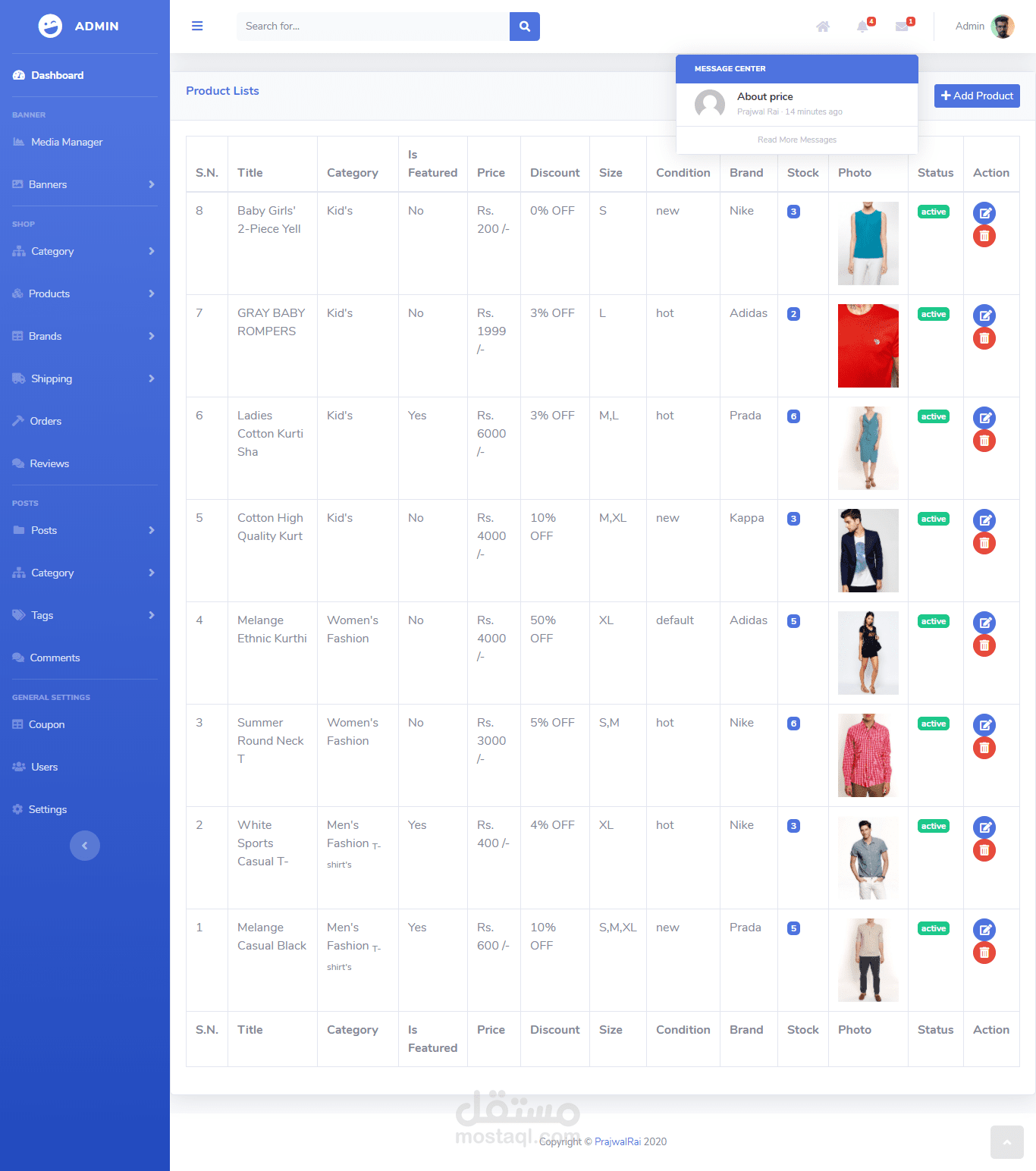1036x1171 pixels.
Task: Expand the Brands sidebar menu
Action: point(46,336)
